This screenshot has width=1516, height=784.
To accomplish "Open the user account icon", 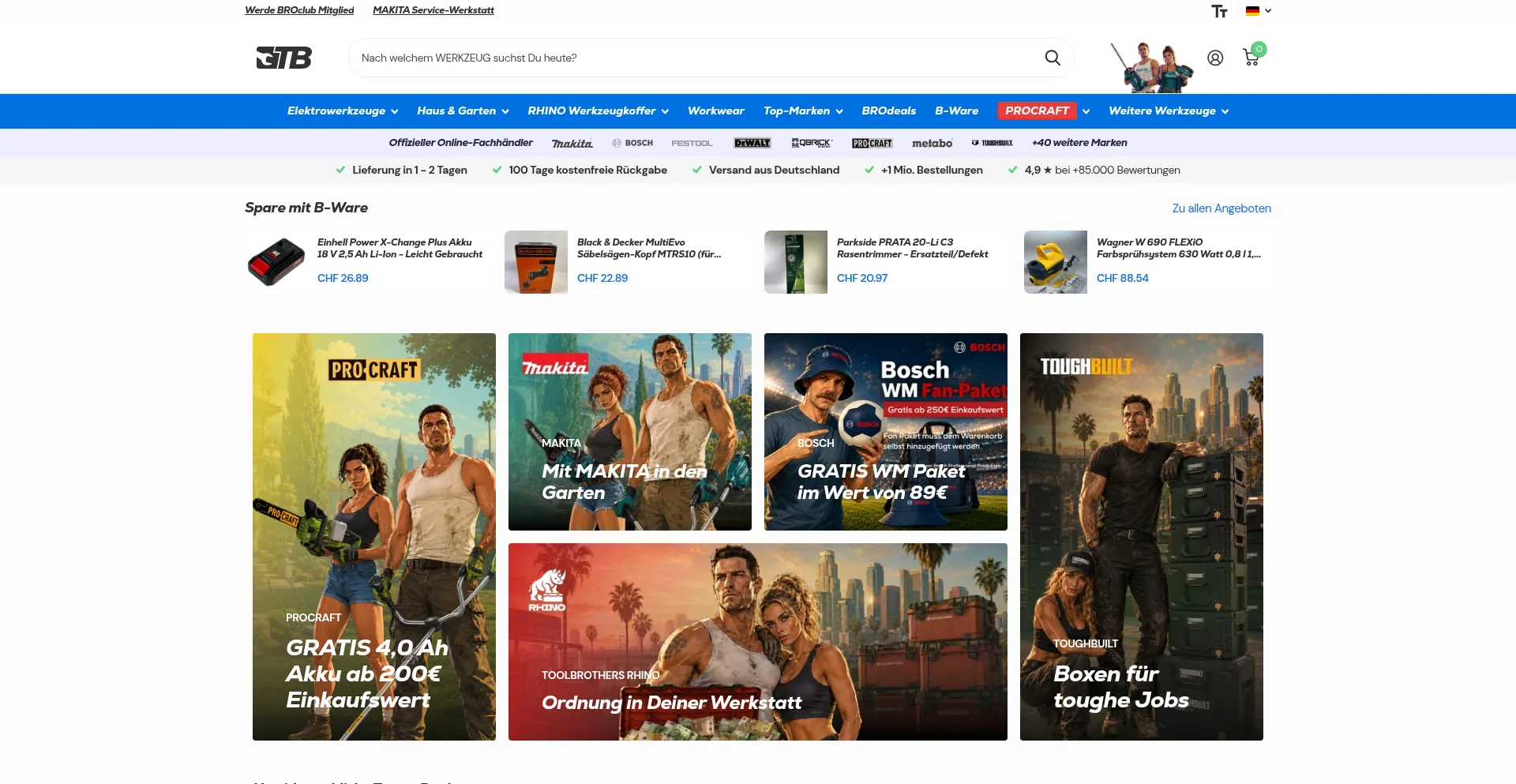I will pos(1215,58).
